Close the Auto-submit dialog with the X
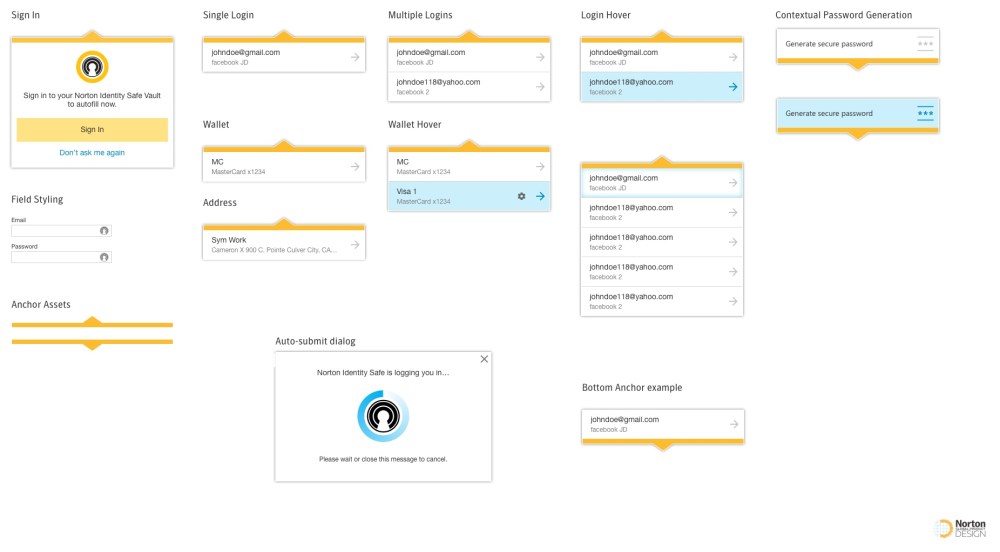Screen dimensions: 1000x552 (x=484, y=359)
